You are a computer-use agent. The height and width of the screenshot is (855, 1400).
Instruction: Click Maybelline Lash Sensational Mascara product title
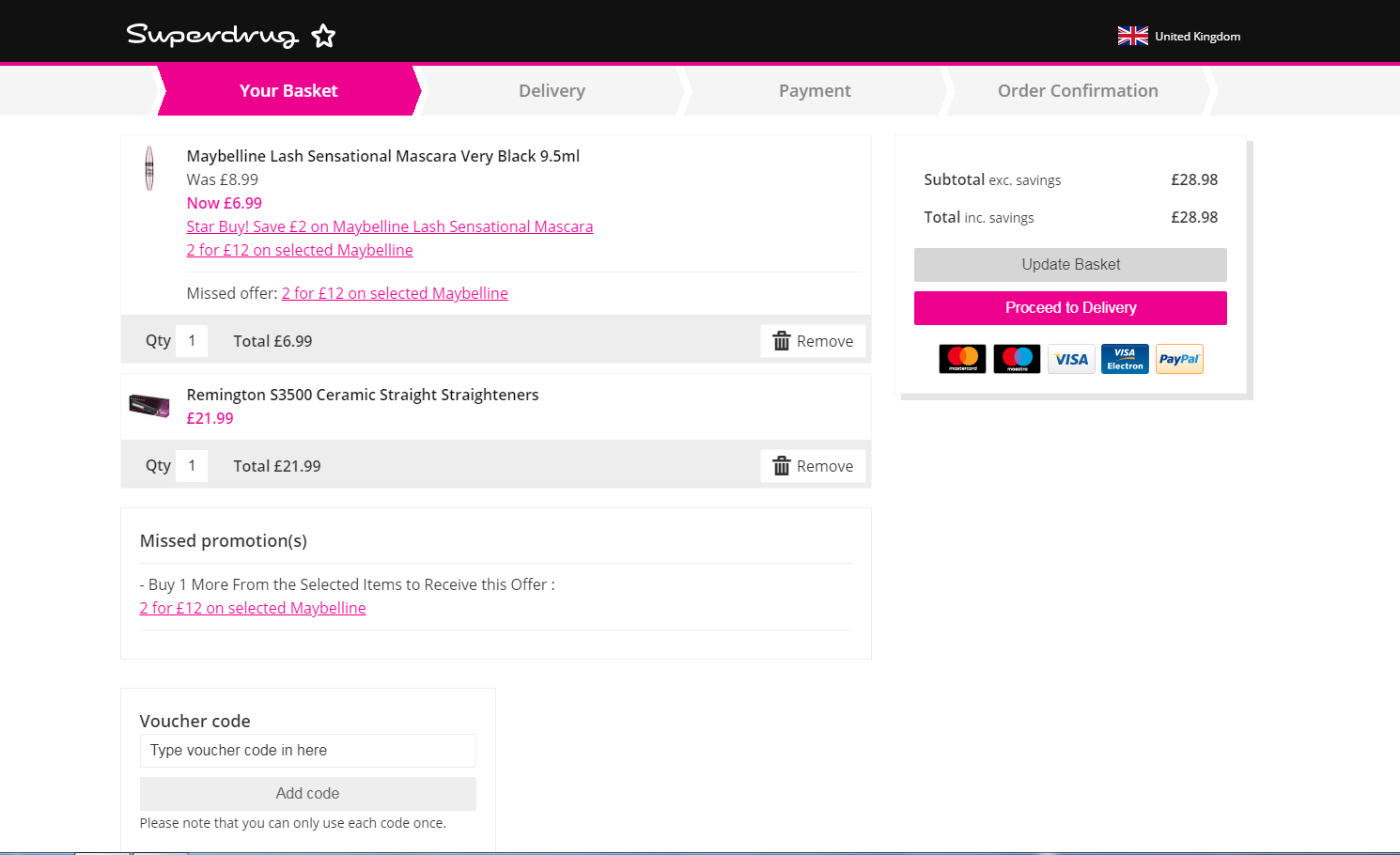click(x=383, y=156)
